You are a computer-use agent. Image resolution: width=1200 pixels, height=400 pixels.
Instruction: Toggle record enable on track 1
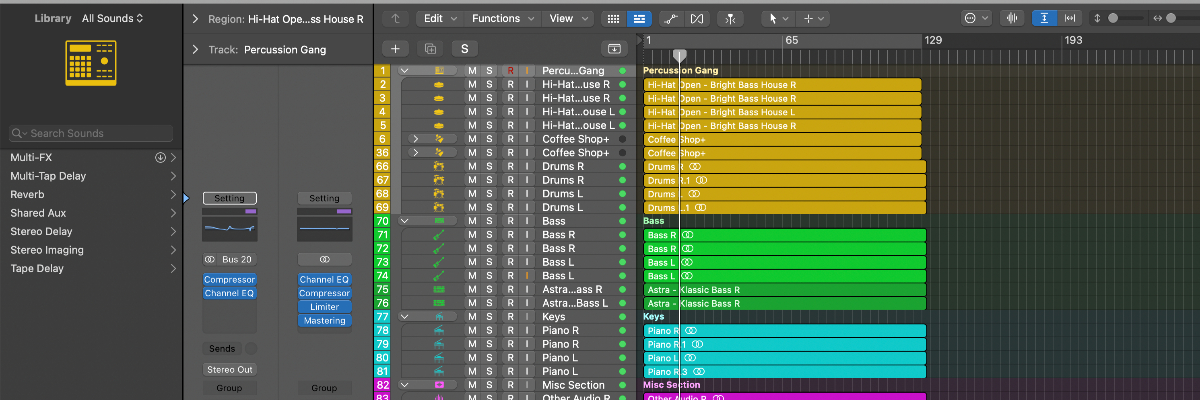point(510,71)
